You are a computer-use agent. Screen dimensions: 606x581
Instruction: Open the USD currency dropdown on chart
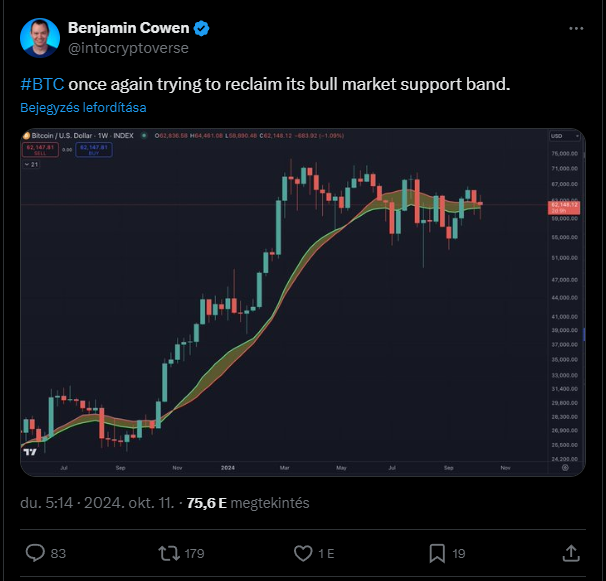coord(565,136)
